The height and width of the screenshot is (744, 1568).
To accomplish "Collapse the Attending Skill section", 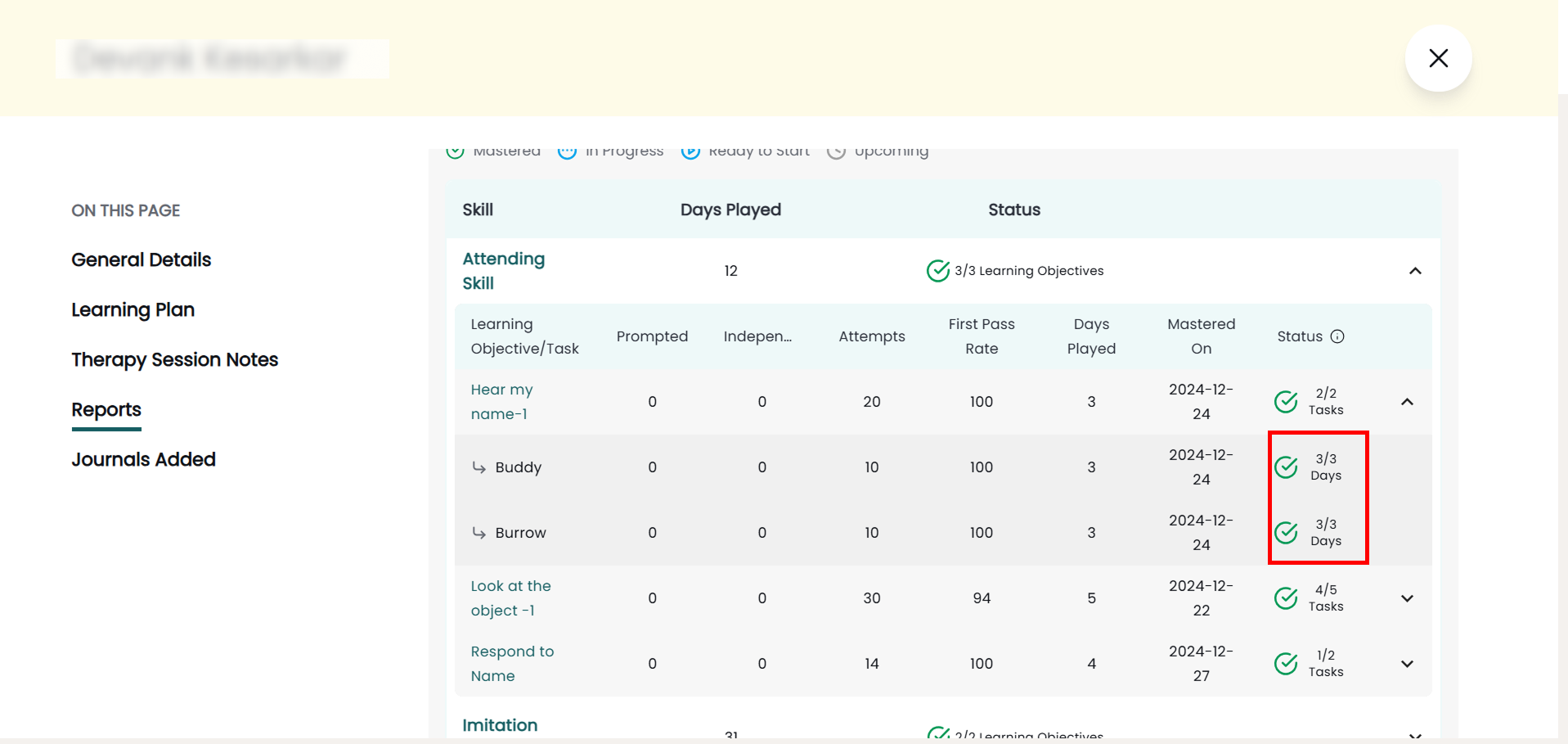I will coord(1415,271).
